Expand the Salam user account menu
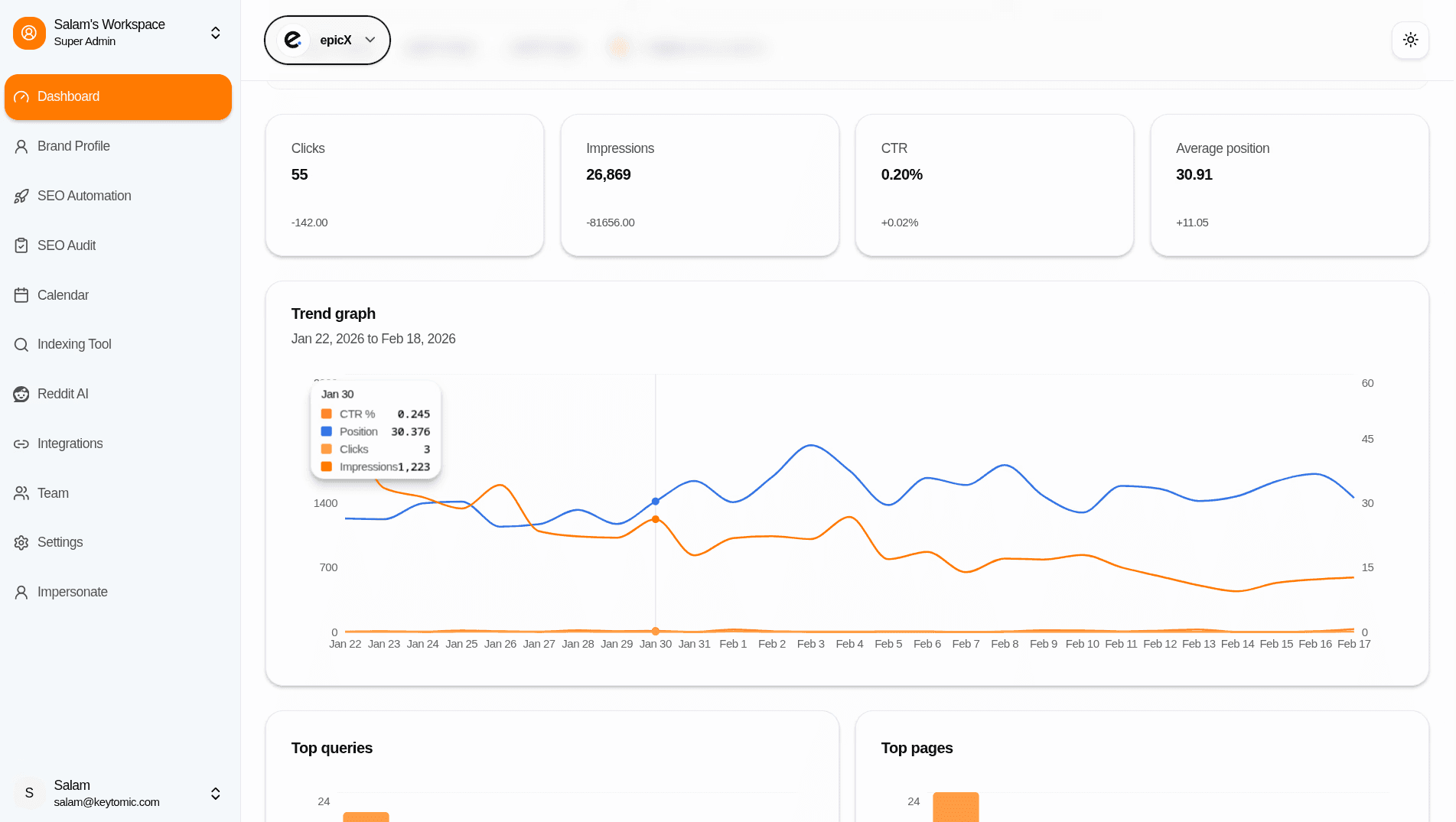Viewport: 1456px width, 822px height. tap(216, 793)
